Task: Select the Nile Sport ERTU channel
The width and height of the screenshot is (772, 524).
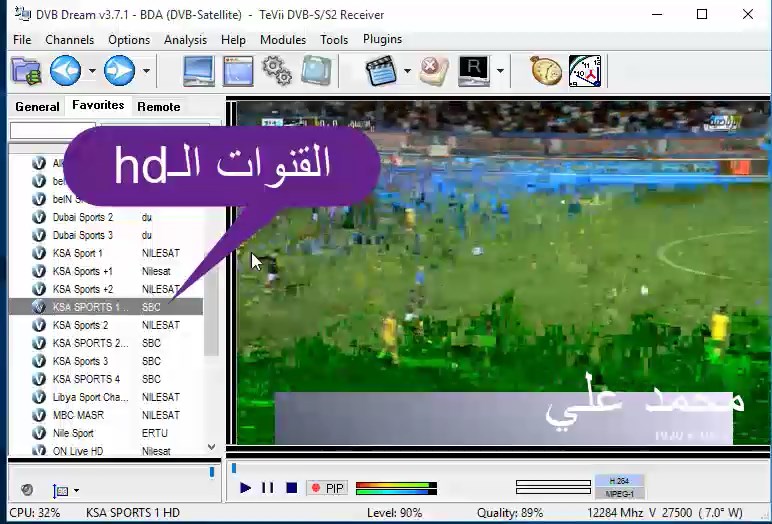Action: 106,433
